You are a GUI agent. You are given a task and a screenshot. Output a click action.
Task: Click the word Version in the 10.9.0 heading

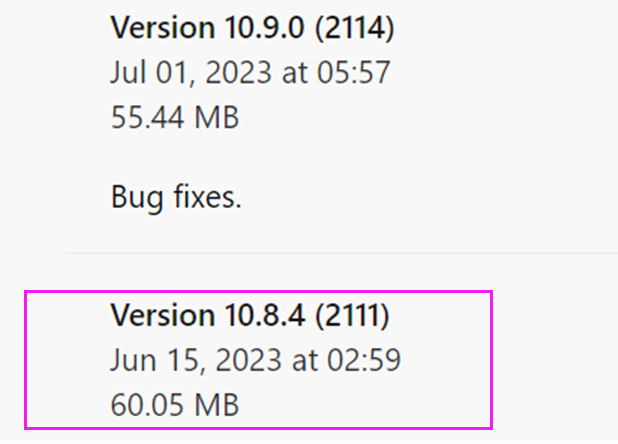(x=163, y=28)
